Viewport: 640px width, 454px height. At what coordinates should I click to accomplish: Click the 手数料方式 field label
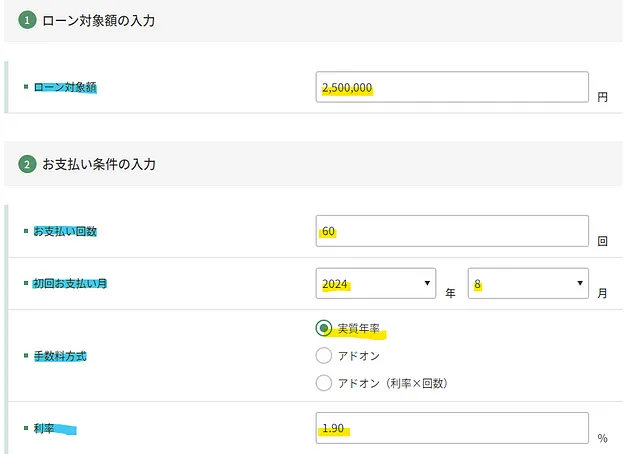60,355
